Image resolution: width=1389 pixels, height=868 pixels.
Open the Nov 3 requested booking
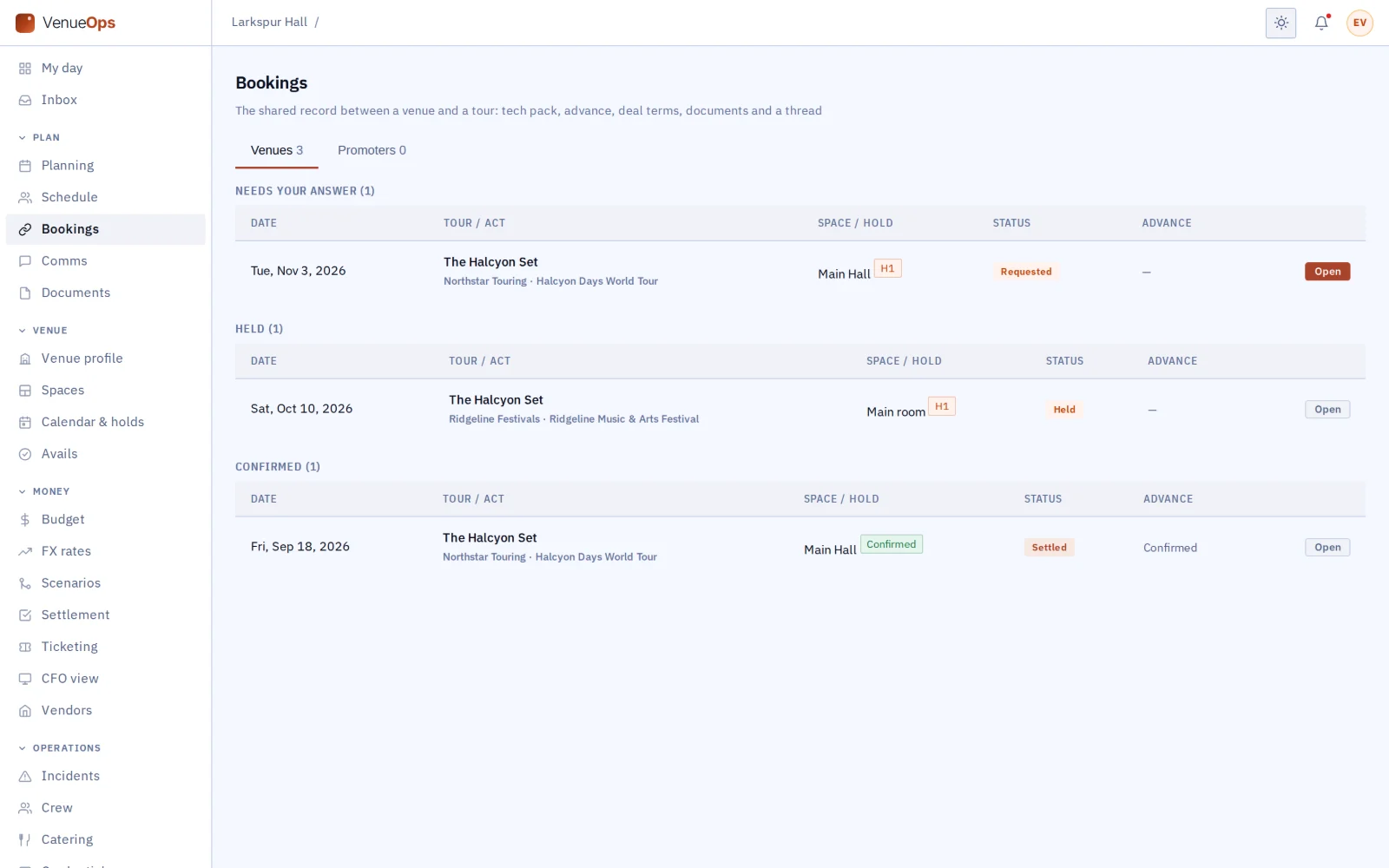[x=1327, y=272]
